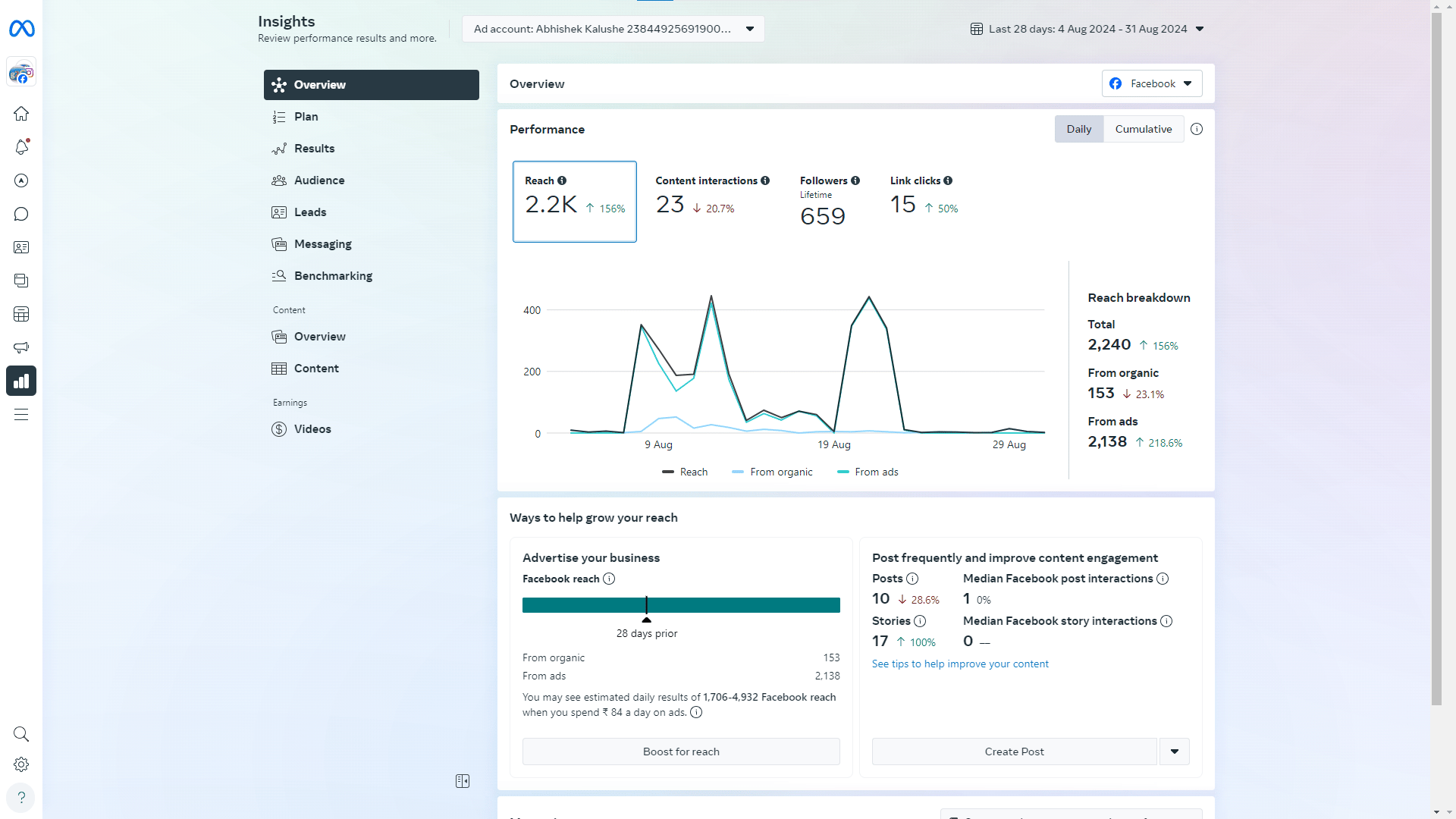Click the Followers info icon
1456x819 pixels.
(855, 180)
